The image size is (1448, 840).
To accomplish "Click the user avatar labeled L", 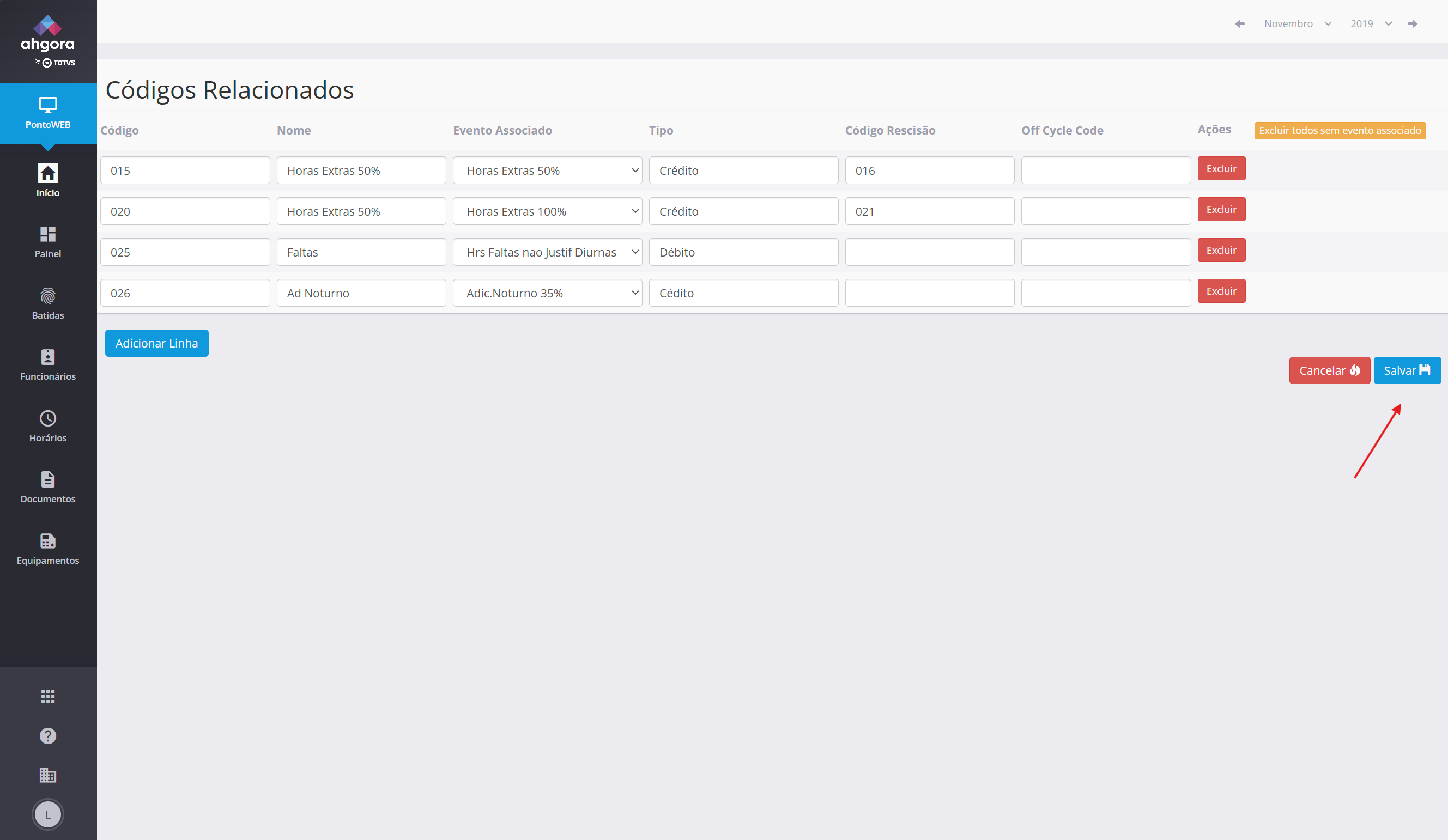I will (48, 814).
